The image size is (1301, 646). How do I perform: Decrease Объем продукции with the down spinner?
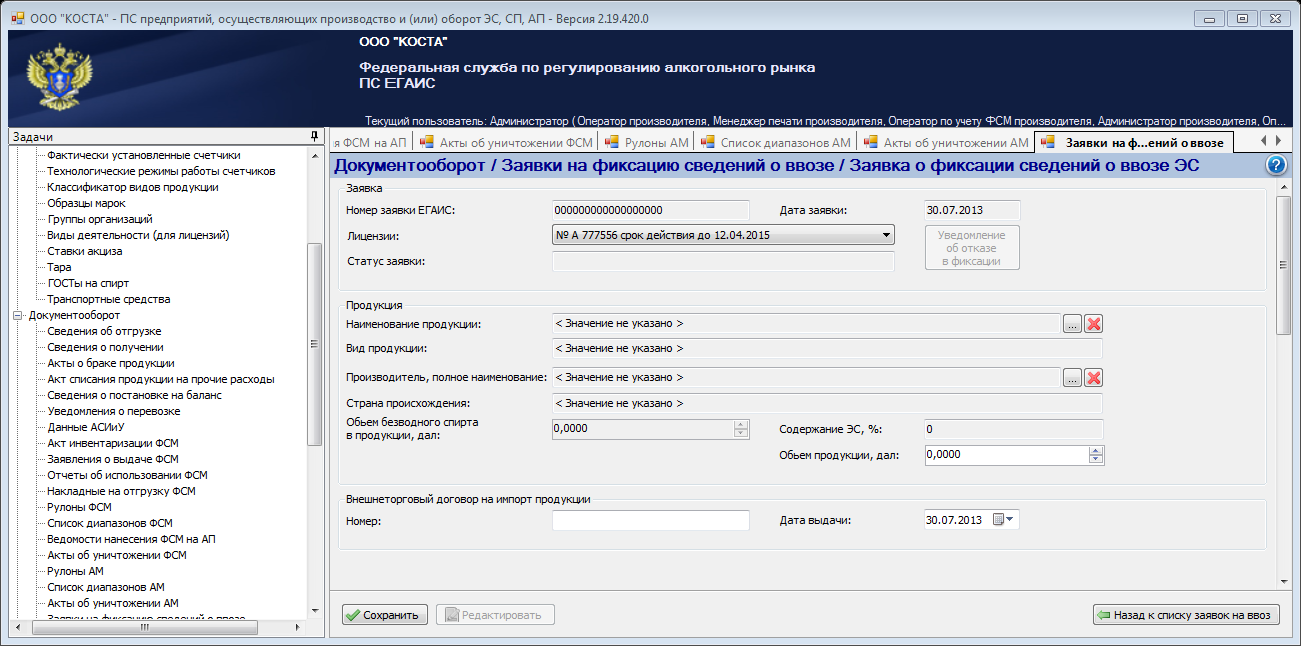pos(1097,460)
